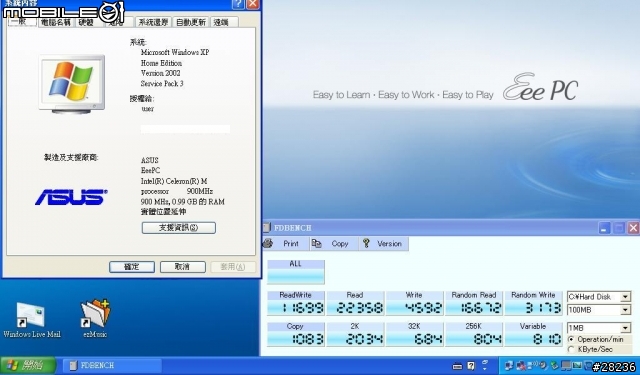
Task: Click the 'Home Edition' text
Action: [x=161, y=63]
